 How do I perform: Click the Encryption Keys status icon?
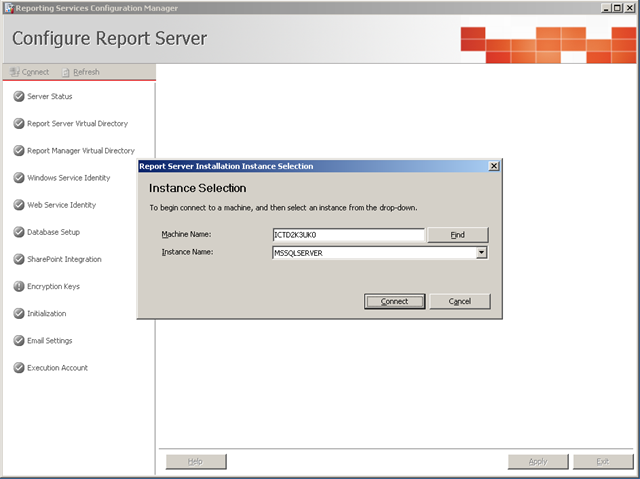pyautogui.click(x=19, y=286)
